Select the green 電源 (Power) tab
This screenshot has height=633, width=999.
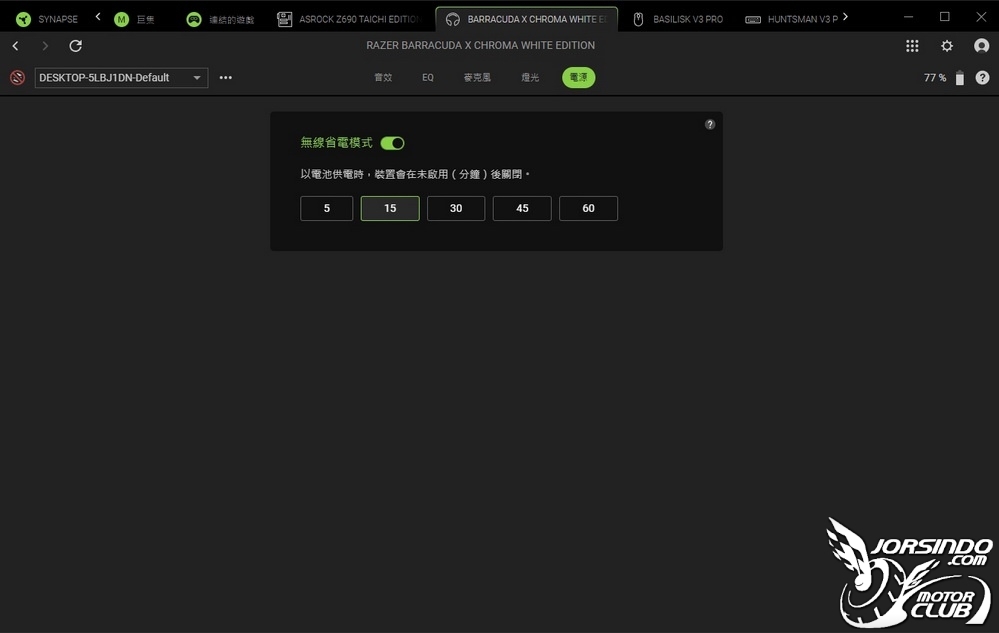point(579,78)
